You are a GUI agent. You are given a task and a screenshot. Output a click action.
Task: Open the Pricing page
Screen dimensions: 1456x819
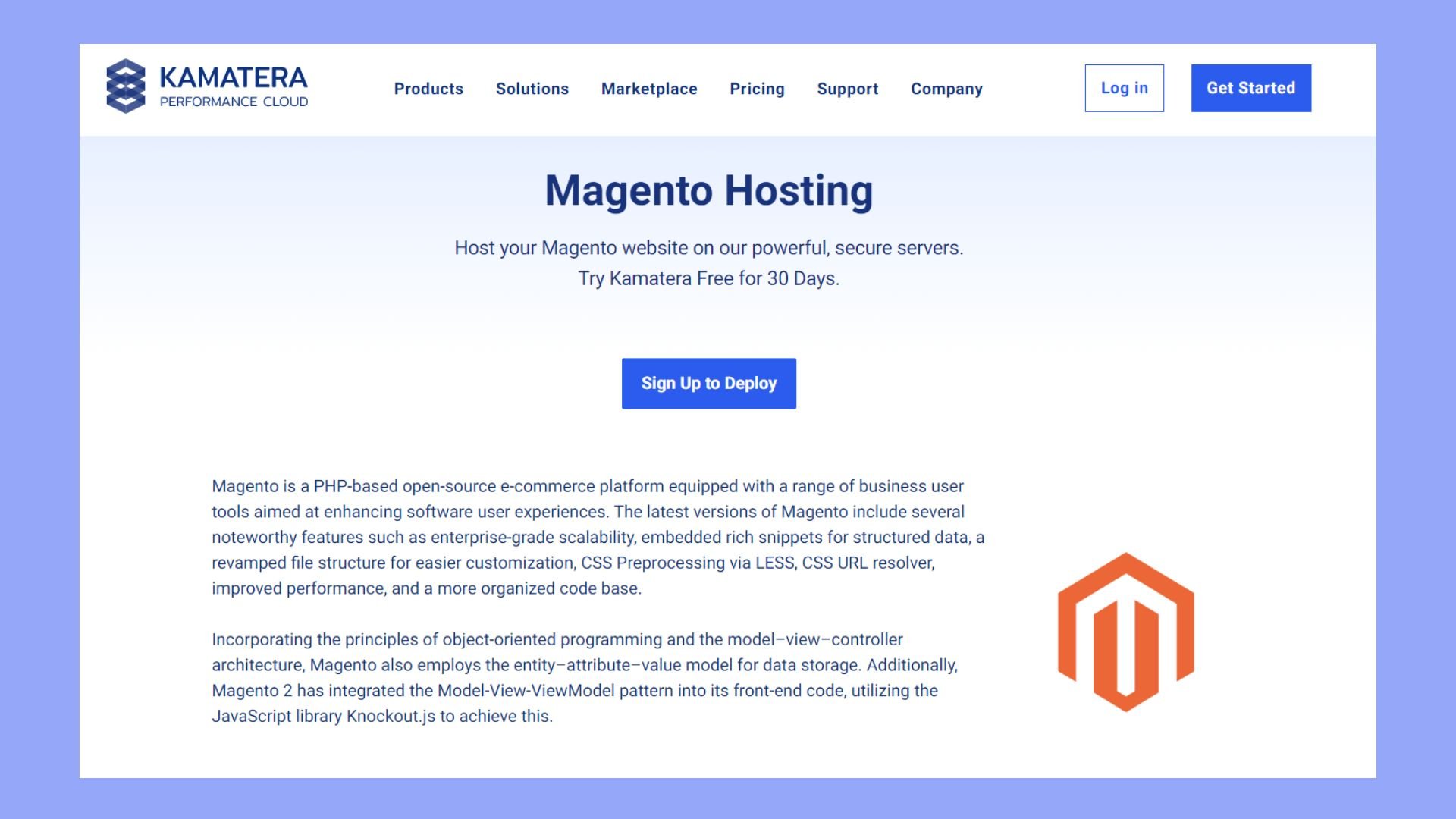(x=757, y=89)
